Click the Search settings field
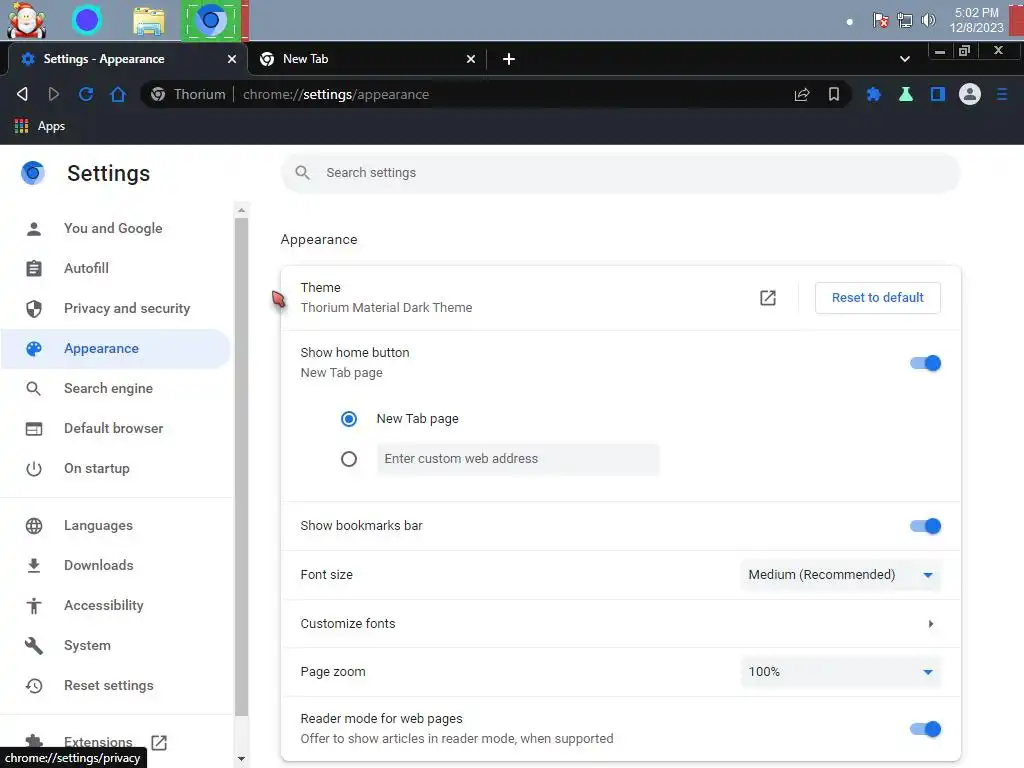 pyautogui.click(x=620, y=172)
